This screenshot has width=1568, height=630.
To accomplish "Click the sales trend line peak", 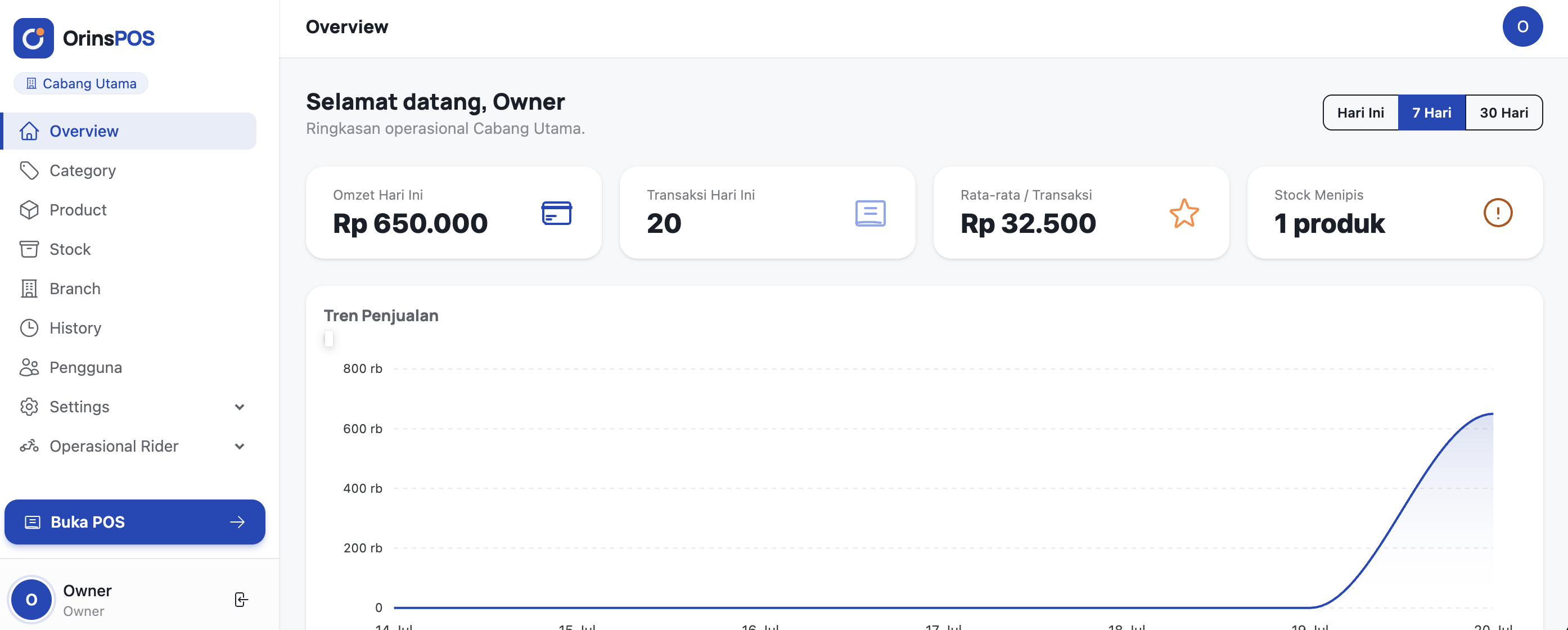I will tap(1492, 414).
